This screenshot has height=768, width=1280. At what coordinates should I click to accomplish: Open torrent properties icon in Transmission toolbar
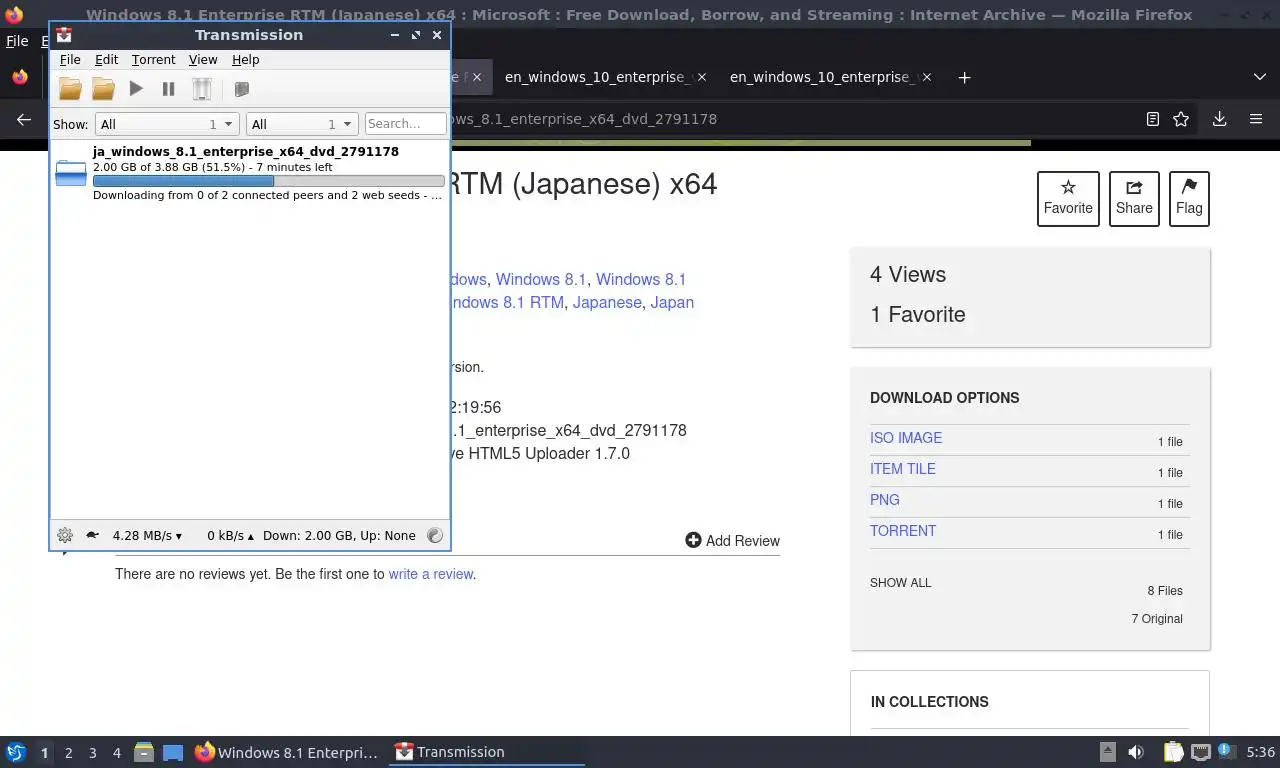point(241,89)
